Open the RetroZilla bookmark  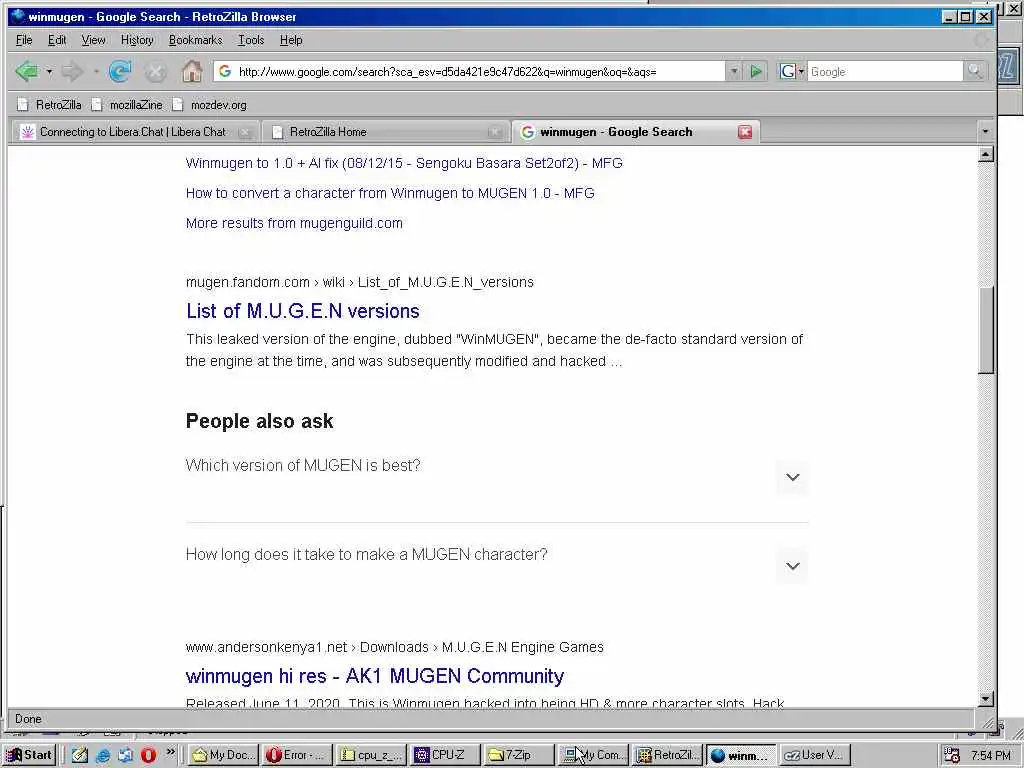50,104
